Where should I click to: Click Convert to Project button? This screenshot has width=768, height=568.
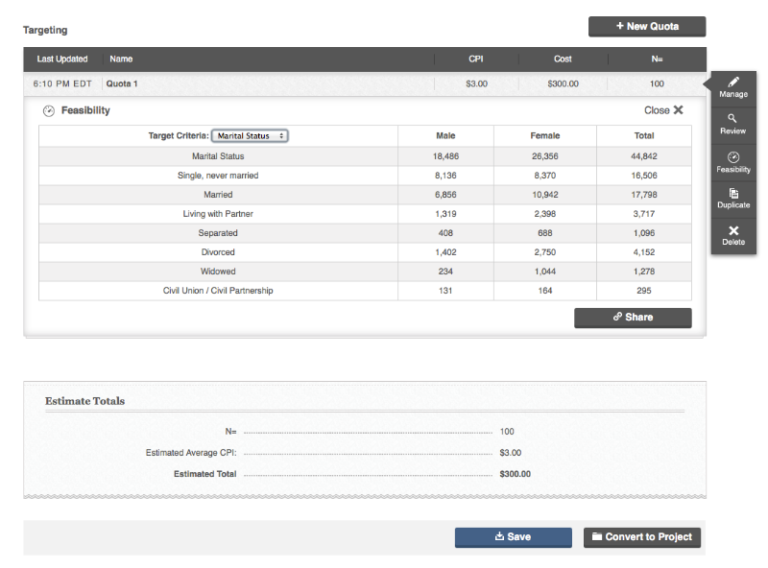(642, 537)
